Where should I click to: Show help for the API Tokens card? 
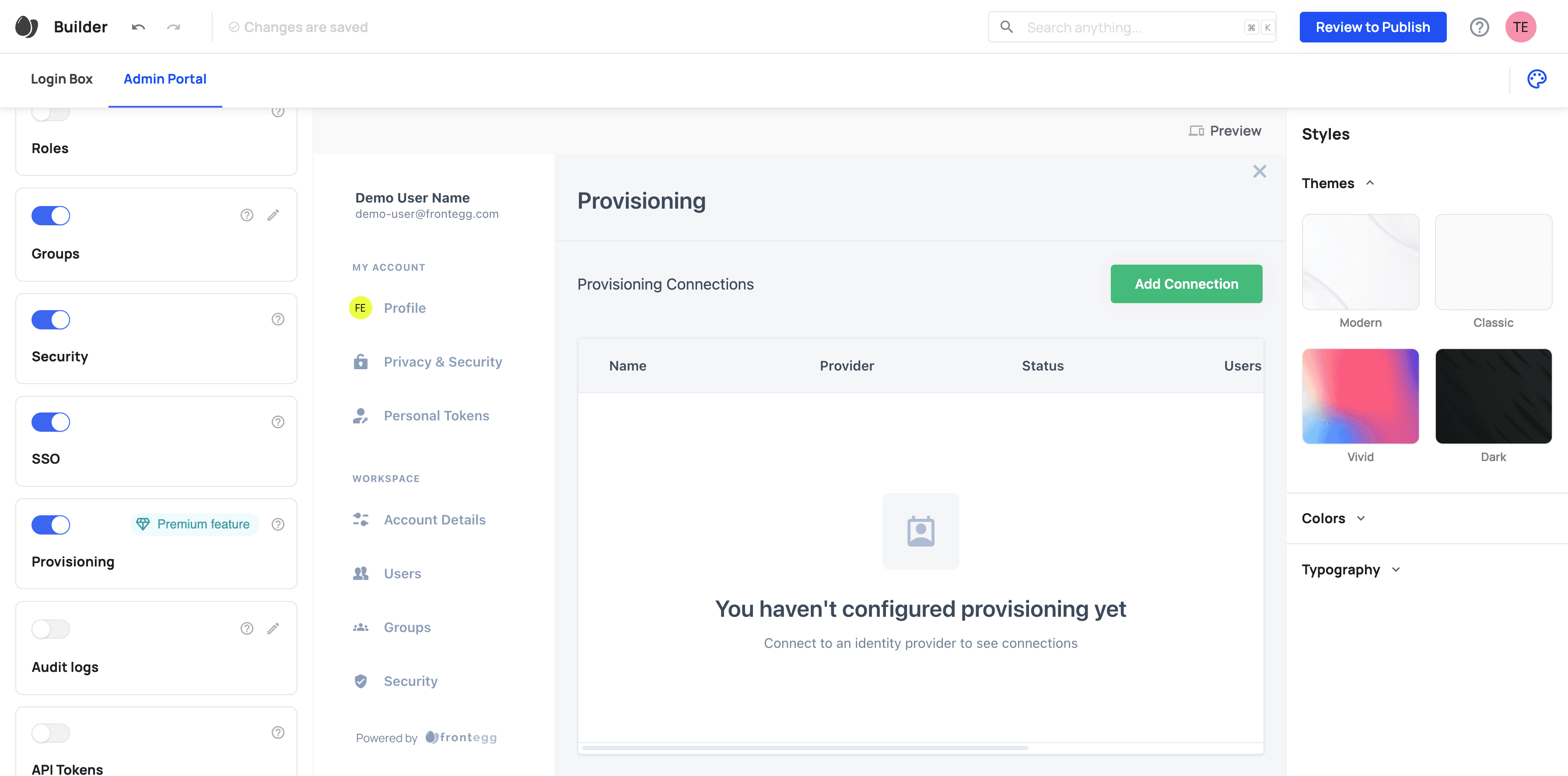point(278,732)
